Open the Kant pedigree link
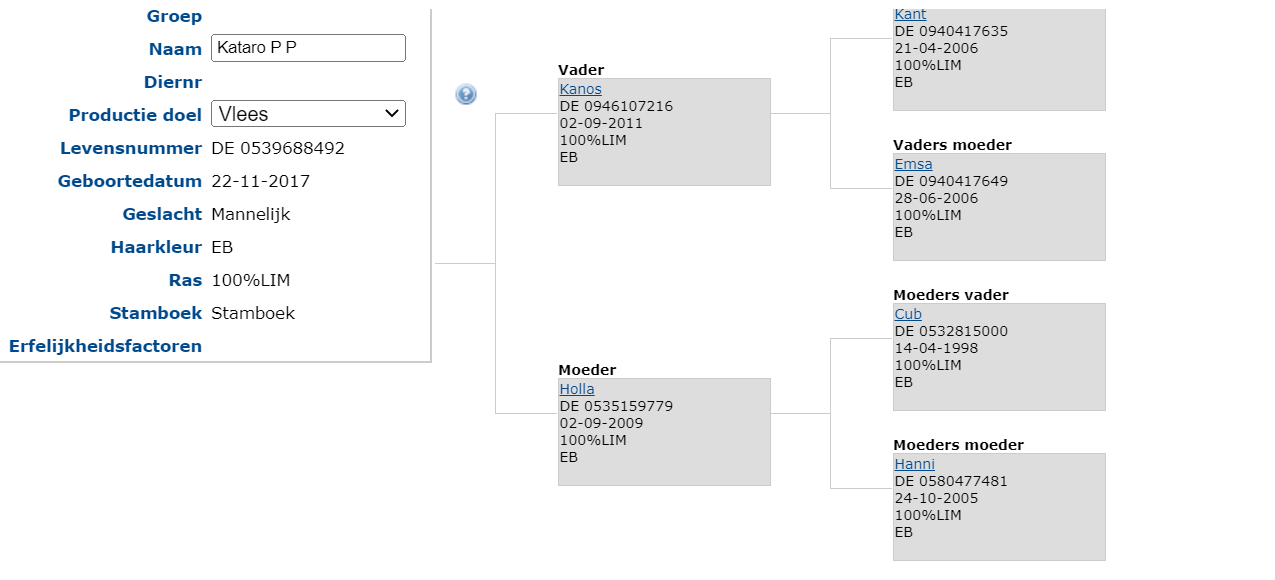The width and height of the screenshot is (1275, 580). pos(910,14)
